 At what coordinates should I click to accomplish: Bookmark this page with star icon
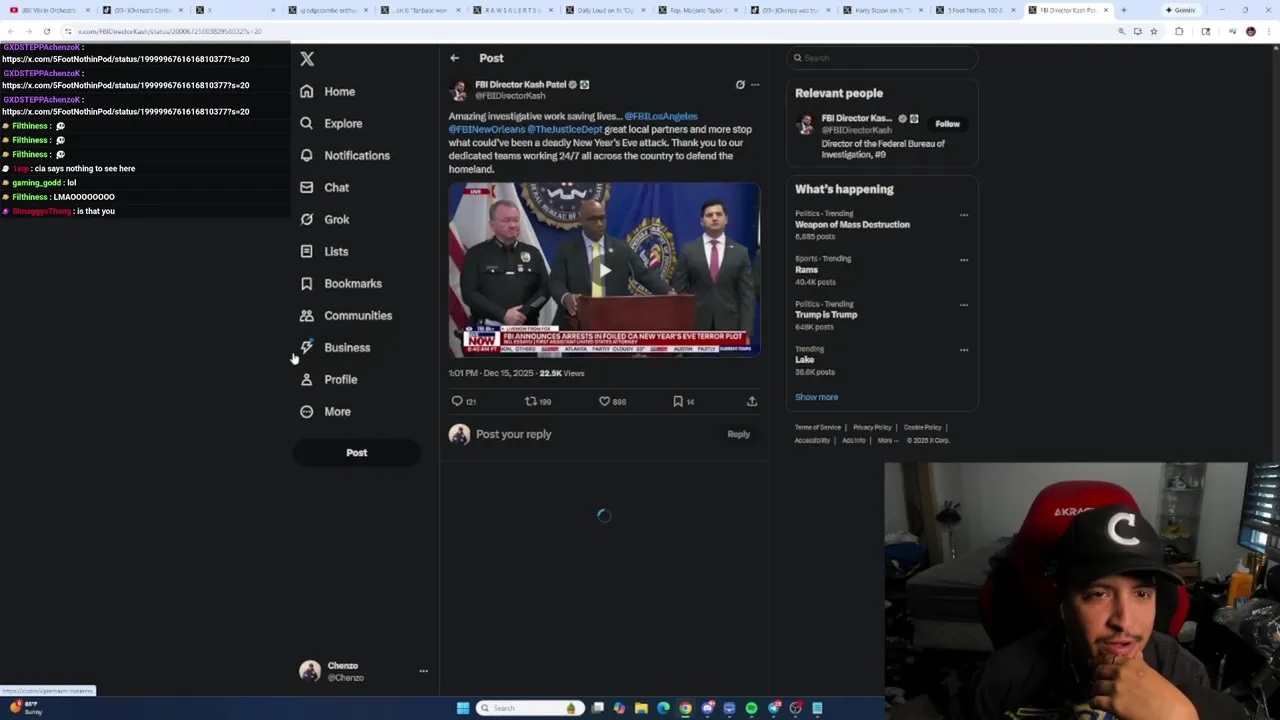[1153, 31]
